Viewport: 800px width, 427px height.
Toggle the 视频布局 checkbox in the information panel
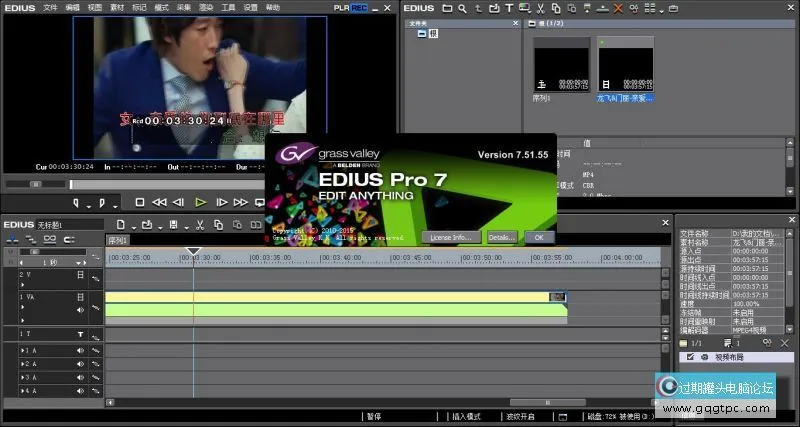tap(689, 357)
